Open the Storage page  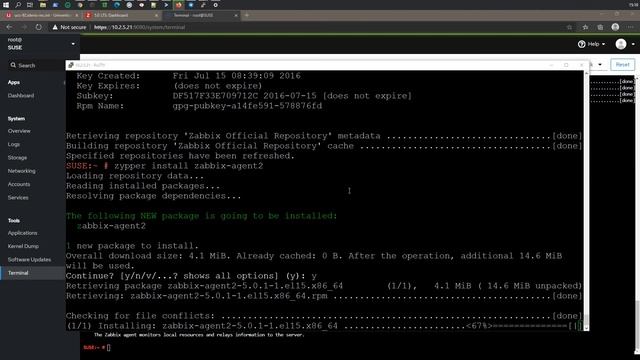click(17, 158)
